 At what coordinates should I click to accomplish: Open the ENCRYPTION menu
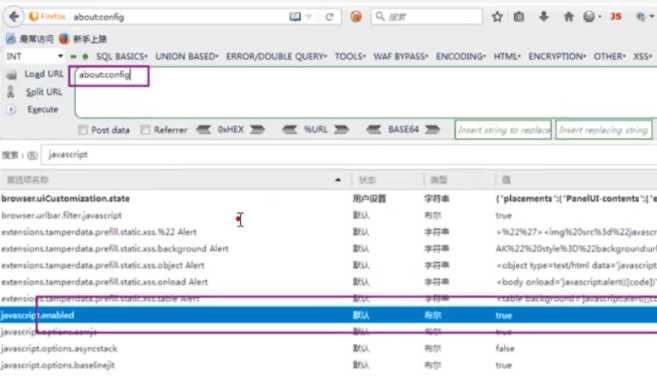click(557, 57)
